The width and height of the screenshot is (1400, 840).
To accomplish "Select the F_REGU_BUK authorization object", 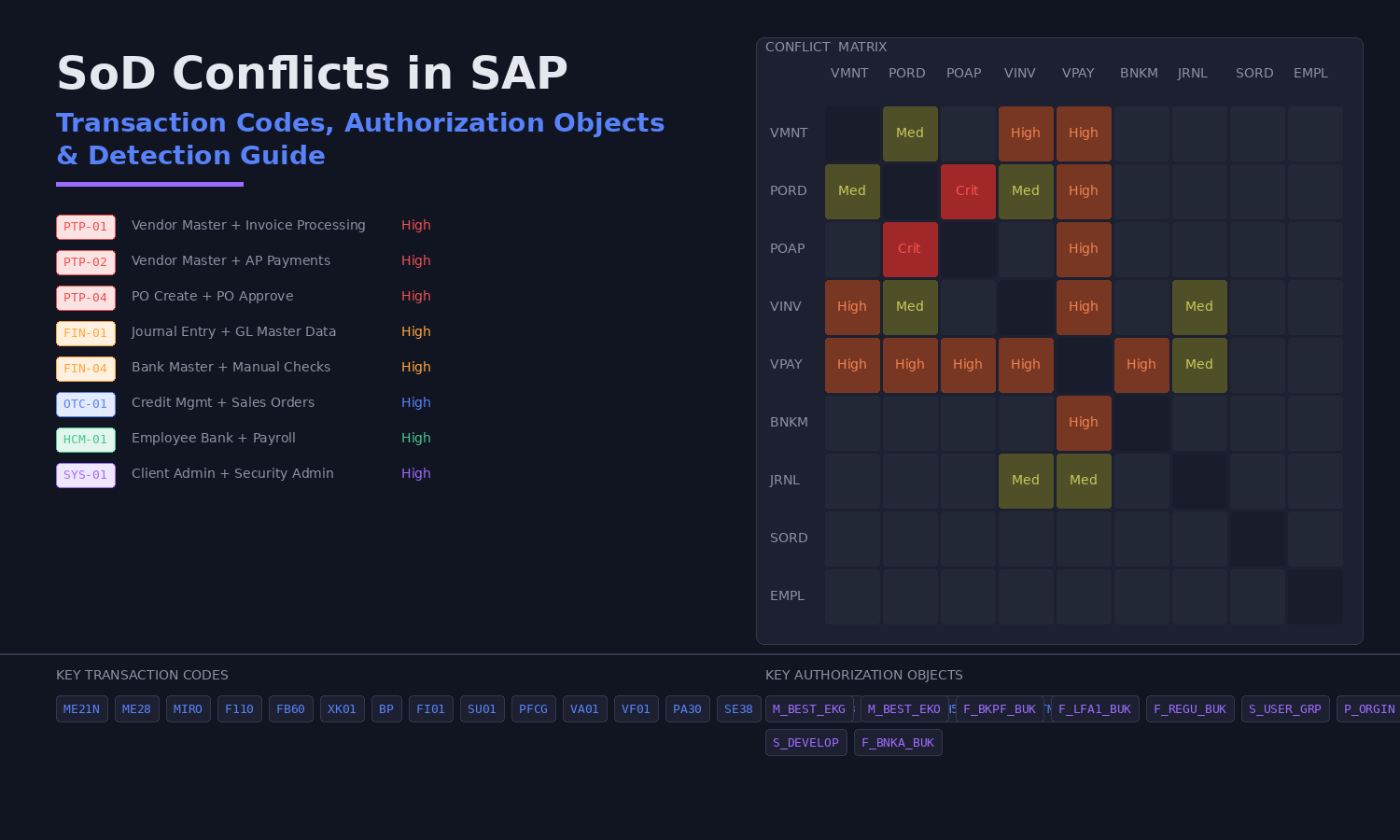I will 1190,708.
